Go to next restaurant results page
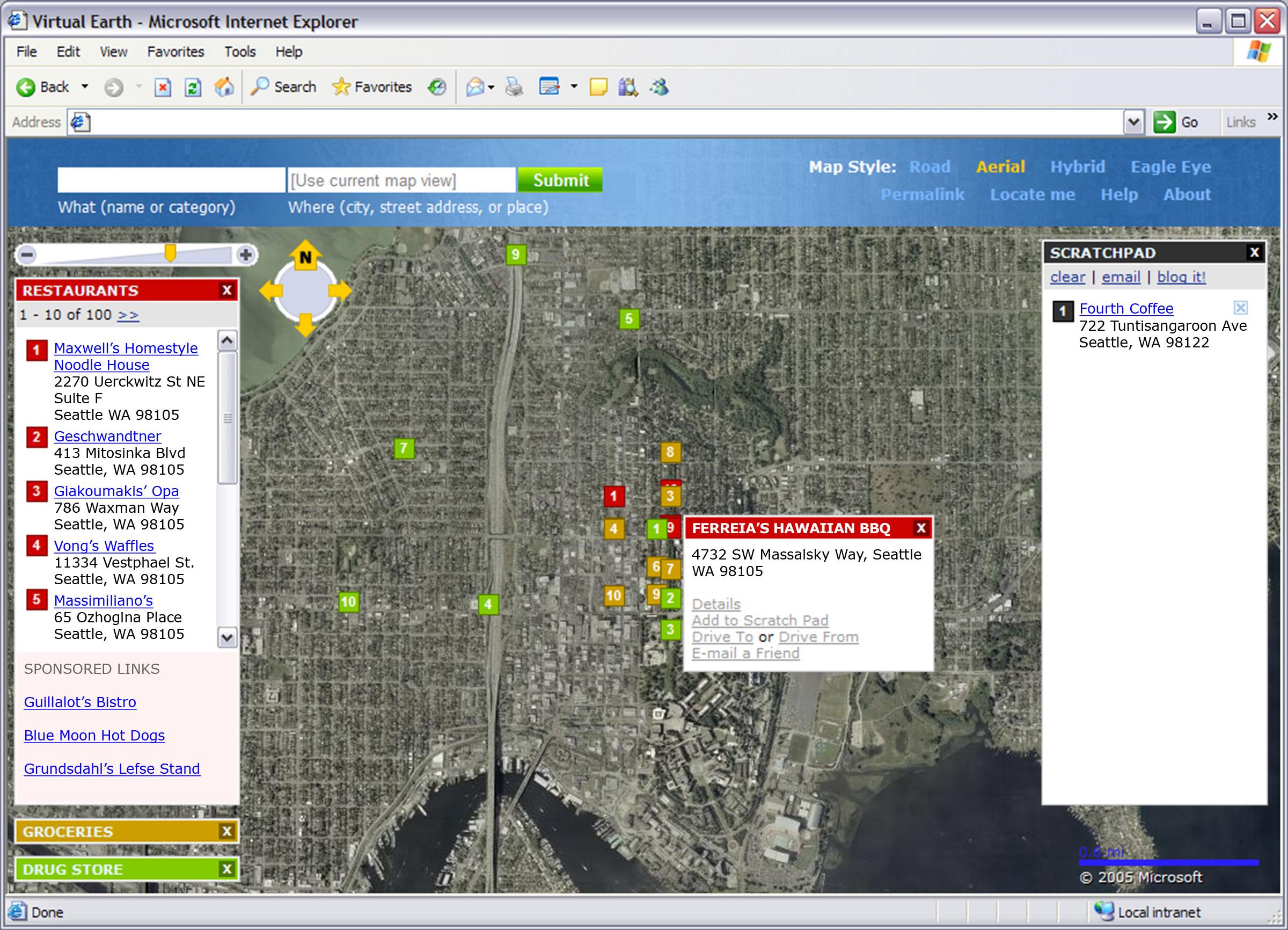The height and width of the screenshot is (930, 1288). pos(128,315)
